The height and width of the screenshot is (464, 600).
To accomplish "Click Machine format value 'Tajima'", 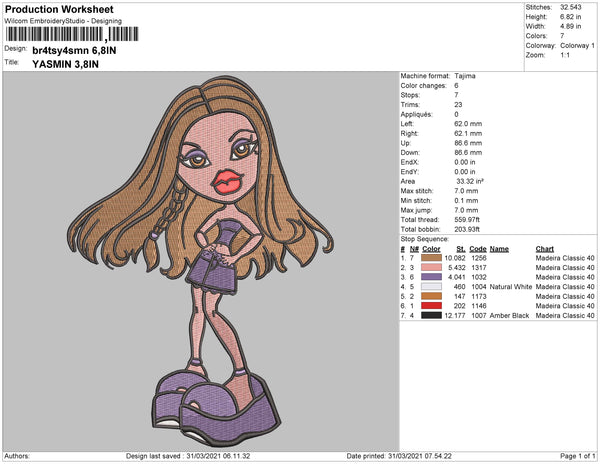I will [x=465, y=76].
